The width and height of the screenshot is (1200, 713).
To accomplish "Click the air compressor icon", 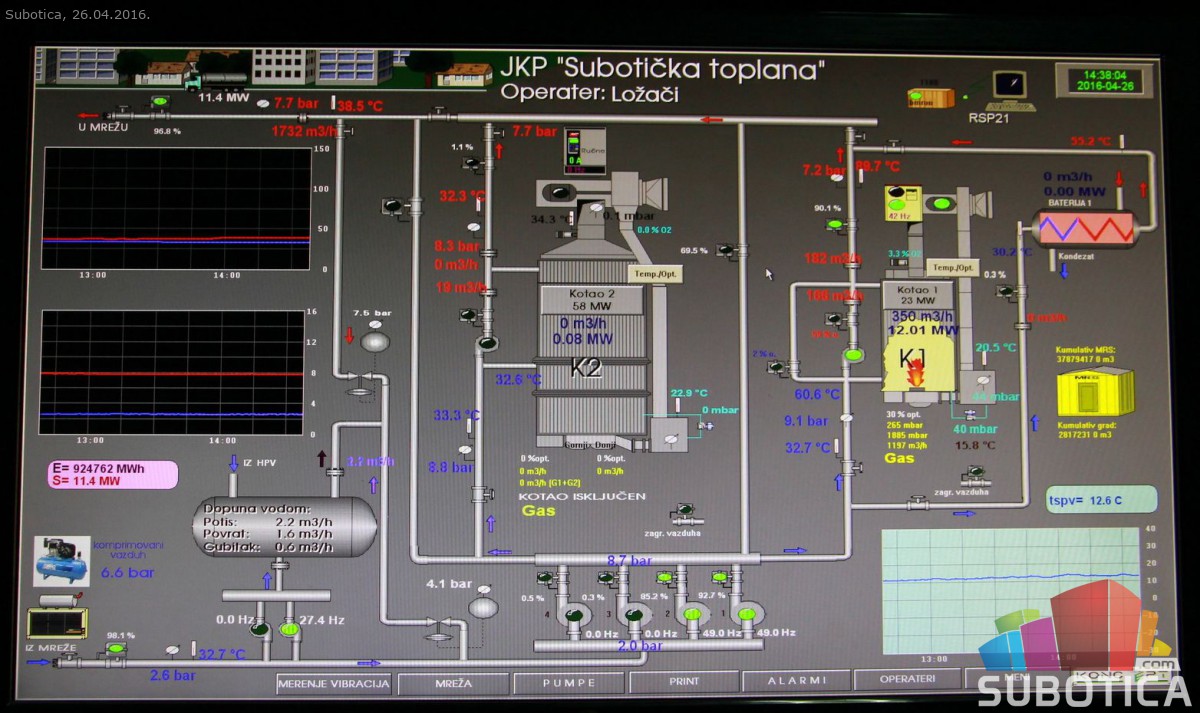I will 61,560.
